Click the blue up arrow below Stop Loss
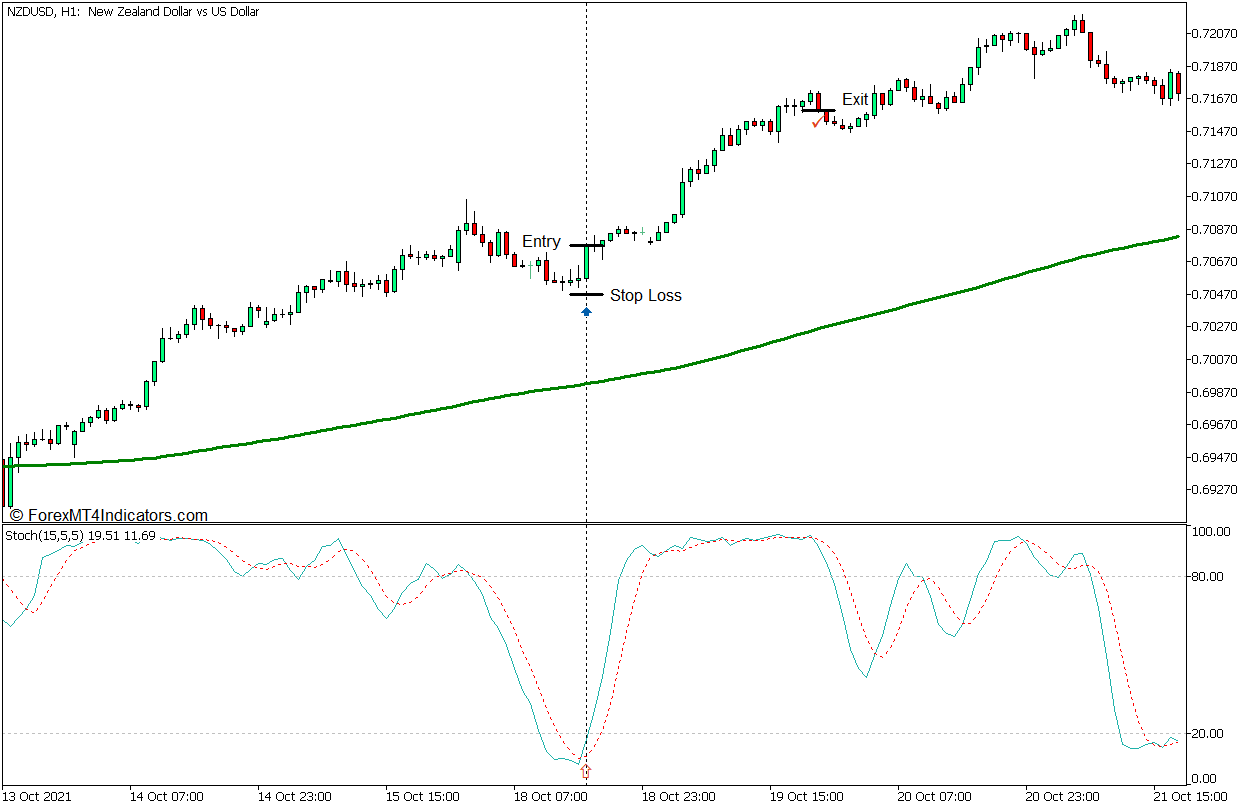Viewport: 1256px width, 809px height. click(586, 312)
